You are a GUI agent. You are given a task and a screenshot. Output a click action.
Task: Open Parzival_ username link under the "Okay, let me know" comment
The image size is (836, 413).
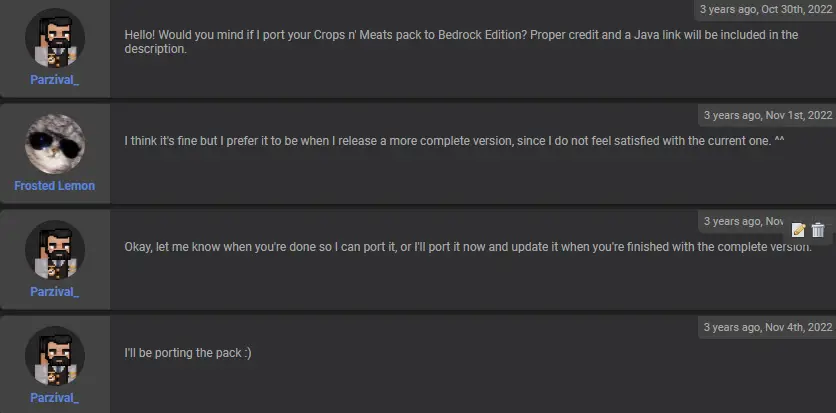pyautogui.click(x=55, y=292)
